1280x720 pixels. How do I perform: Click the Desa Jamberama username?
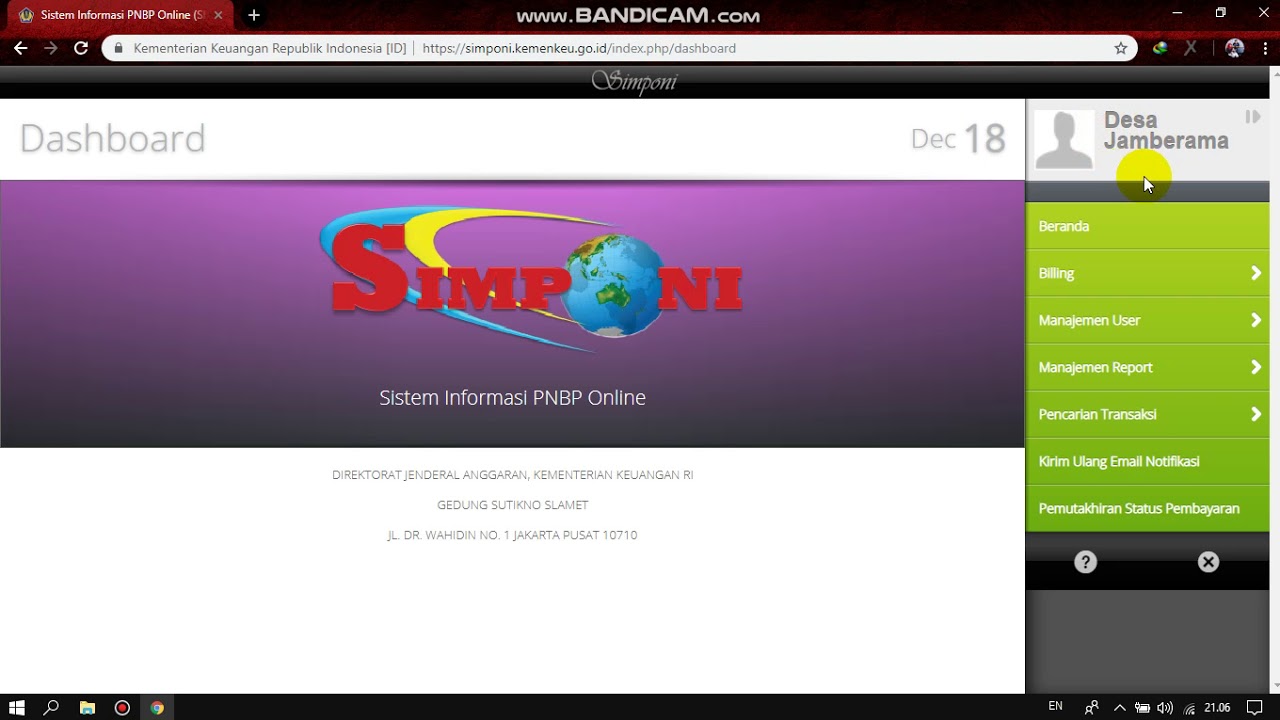coord(1166,131)
